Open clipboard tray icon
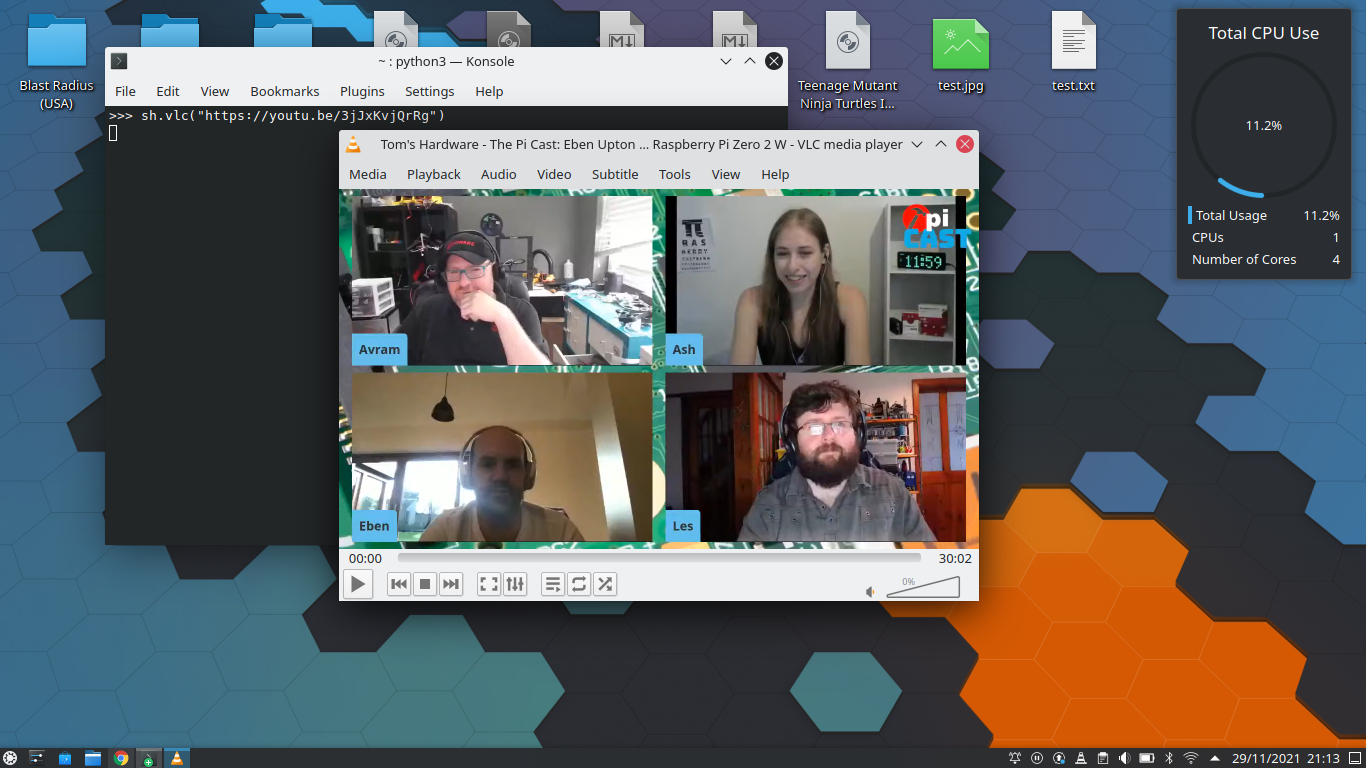Viewport: 1366px width, 768px height. coord(1103,758)
